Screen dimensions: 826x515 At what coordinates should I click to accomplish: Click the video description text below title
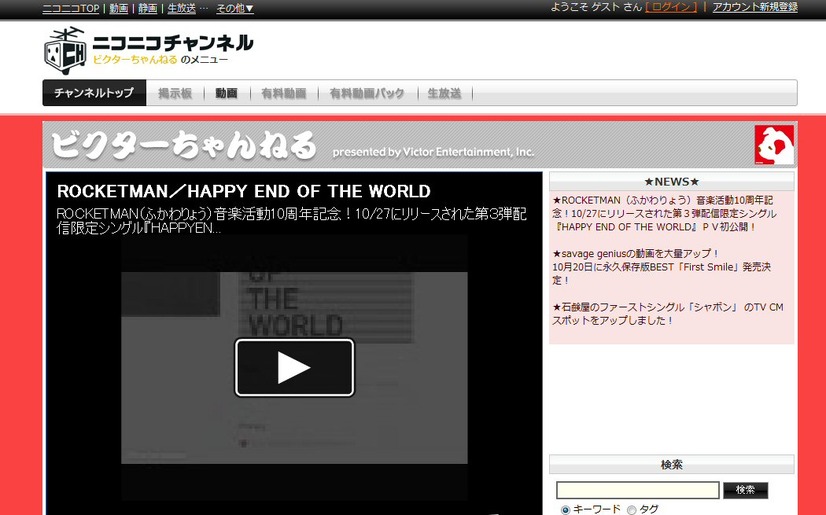click(x=291, y=221)
